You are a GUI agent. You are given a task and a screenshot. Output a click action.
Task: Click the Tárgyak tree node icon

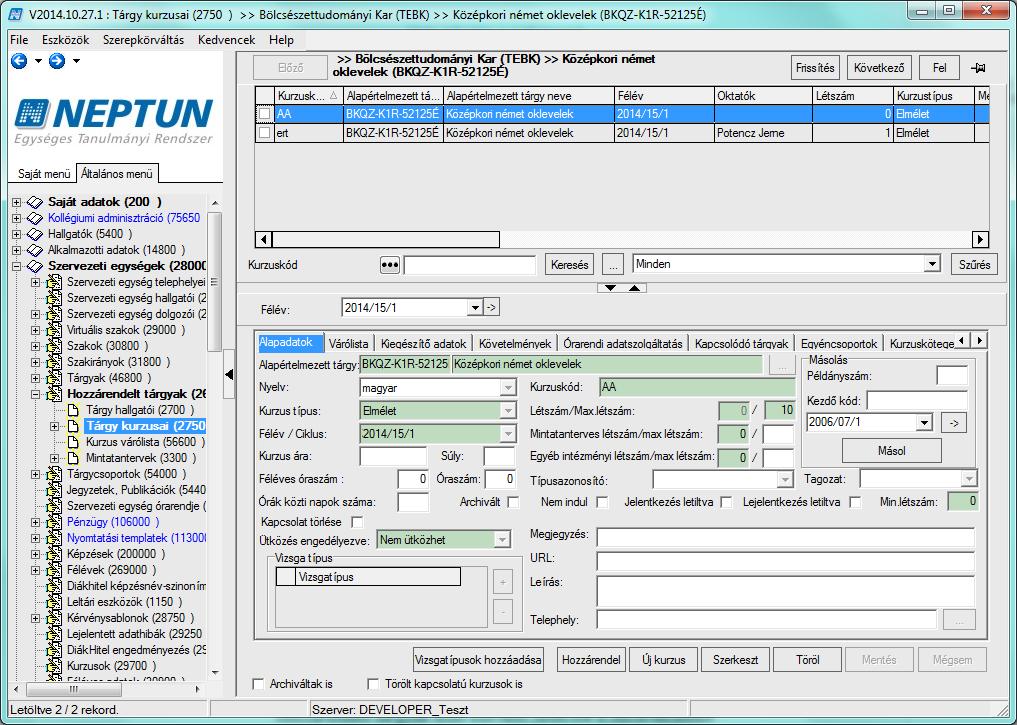(x=54, y=378)
